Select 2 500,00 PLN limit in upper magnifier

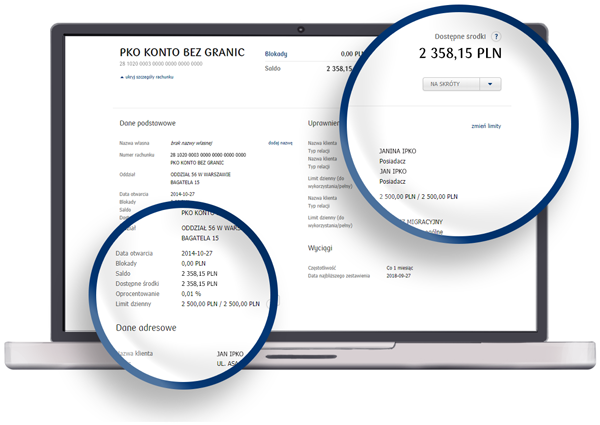coord(419,197)
